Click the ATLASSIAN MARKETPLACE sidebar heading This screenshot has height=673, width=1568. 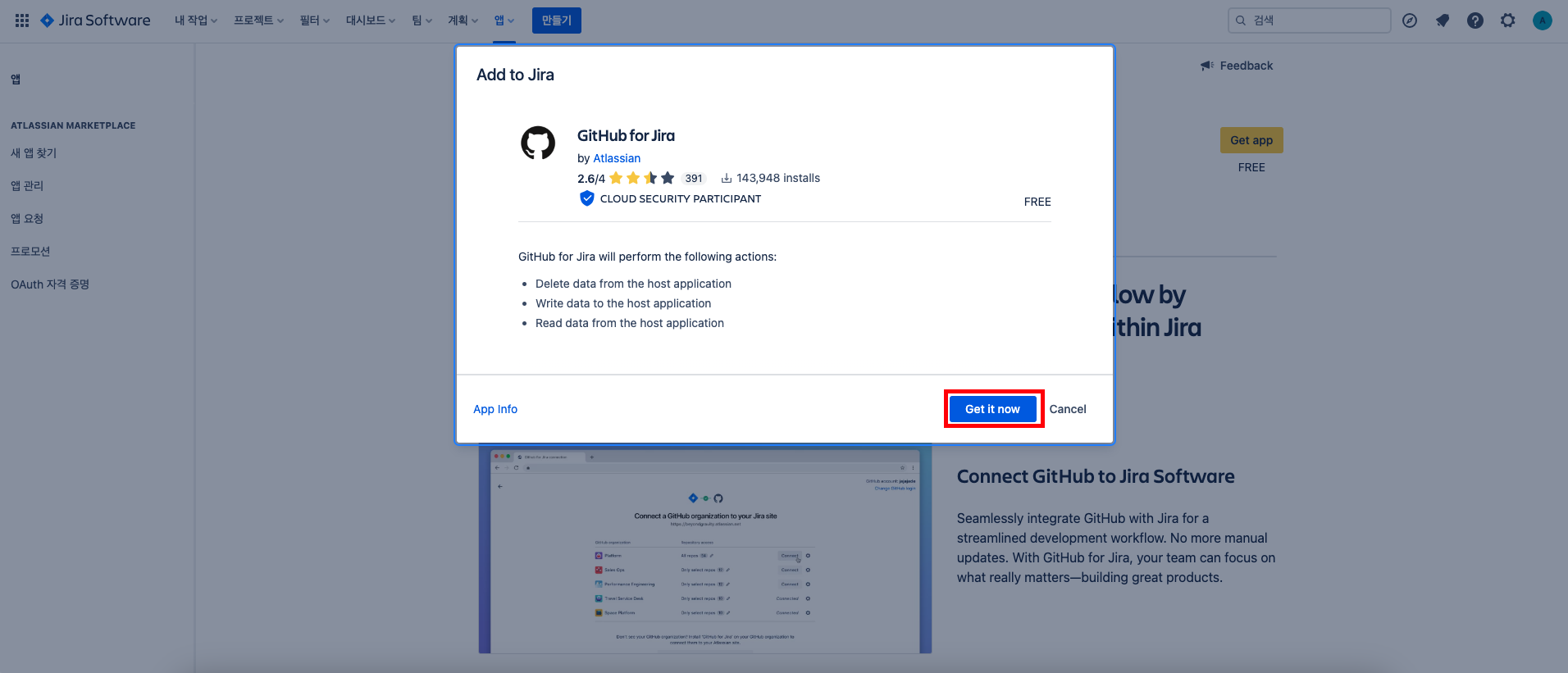[x=73, y=125]
